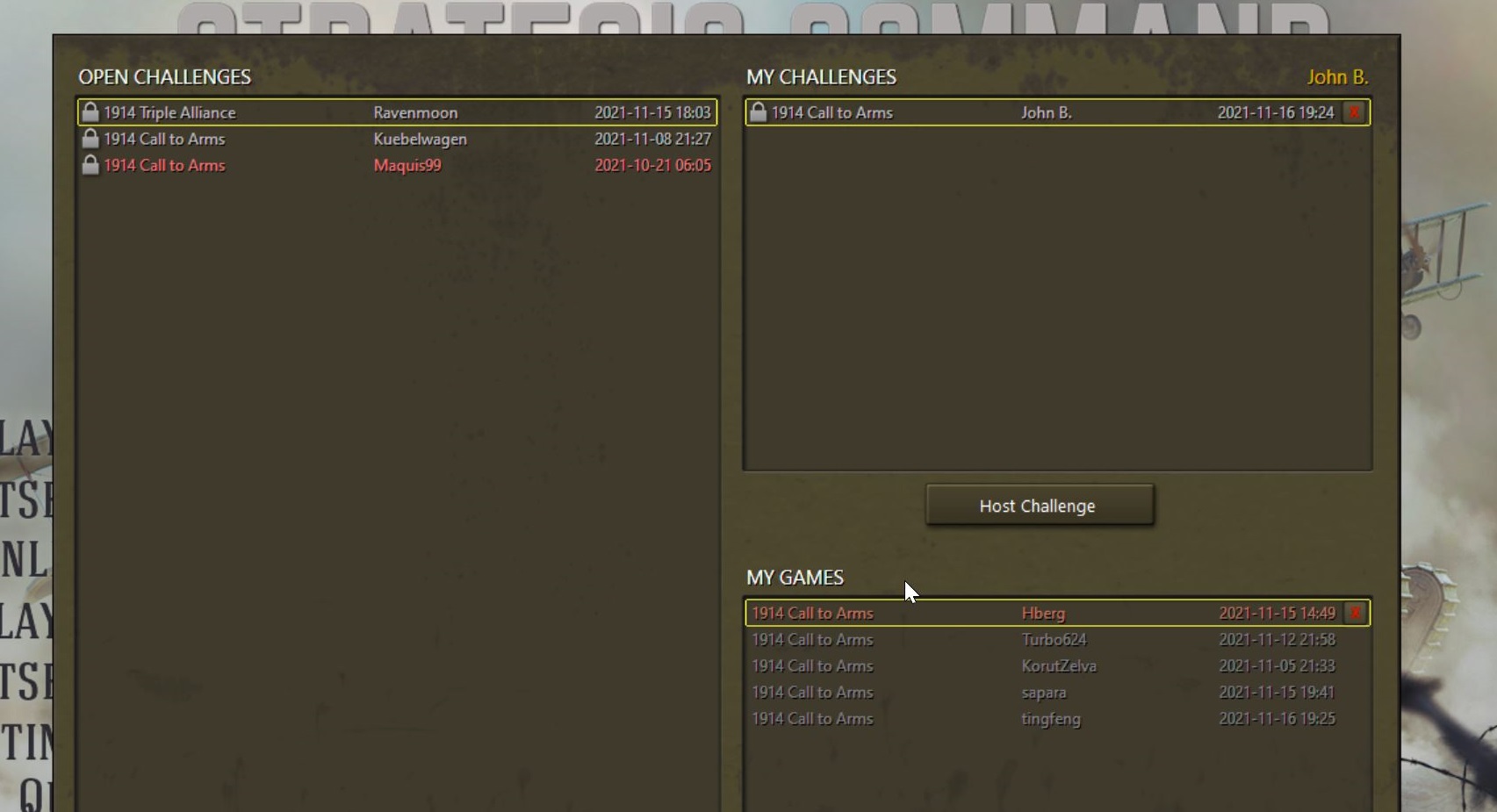Select the game against tingfeng
The image size is (1497, 812).
point(1057,718)
